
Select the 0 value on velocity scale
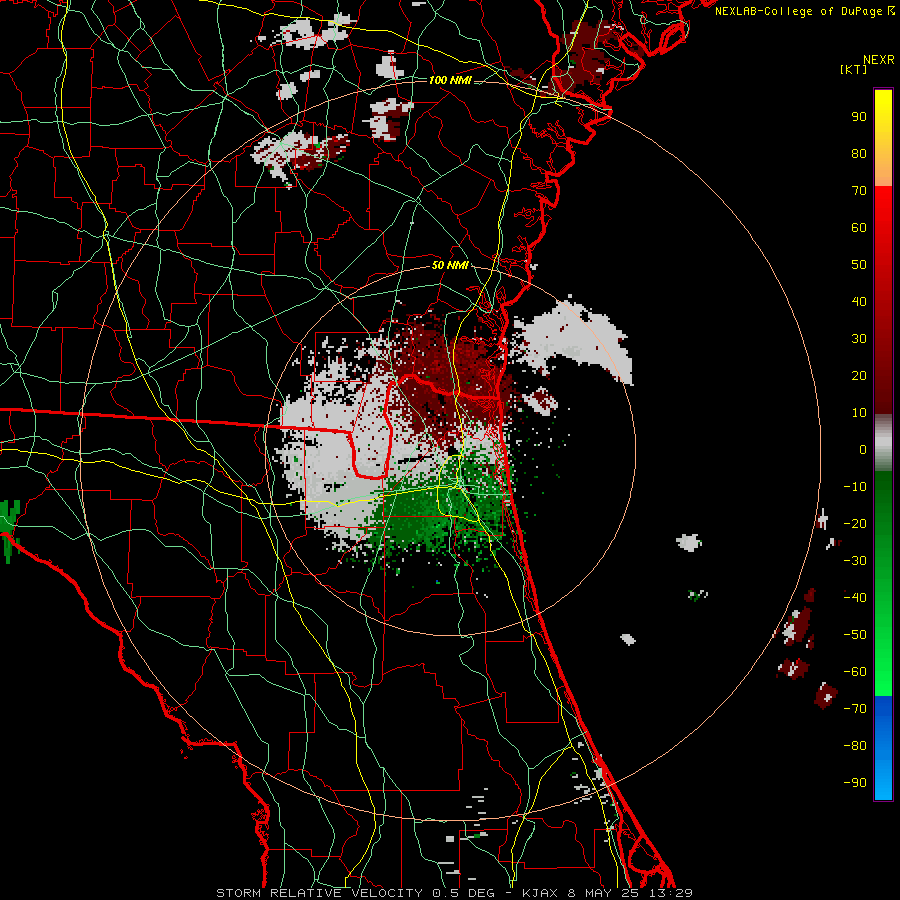[x=863, y=449]
